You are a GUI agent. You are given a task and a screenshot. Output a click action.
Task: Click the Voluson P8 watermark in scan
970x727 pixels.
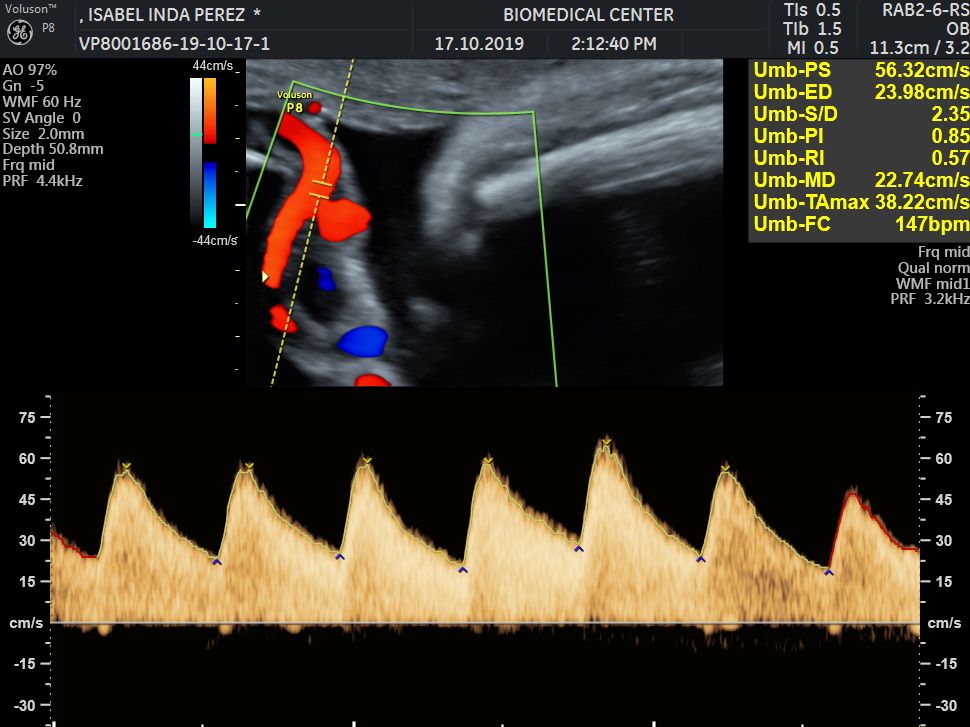click(294, 101)
